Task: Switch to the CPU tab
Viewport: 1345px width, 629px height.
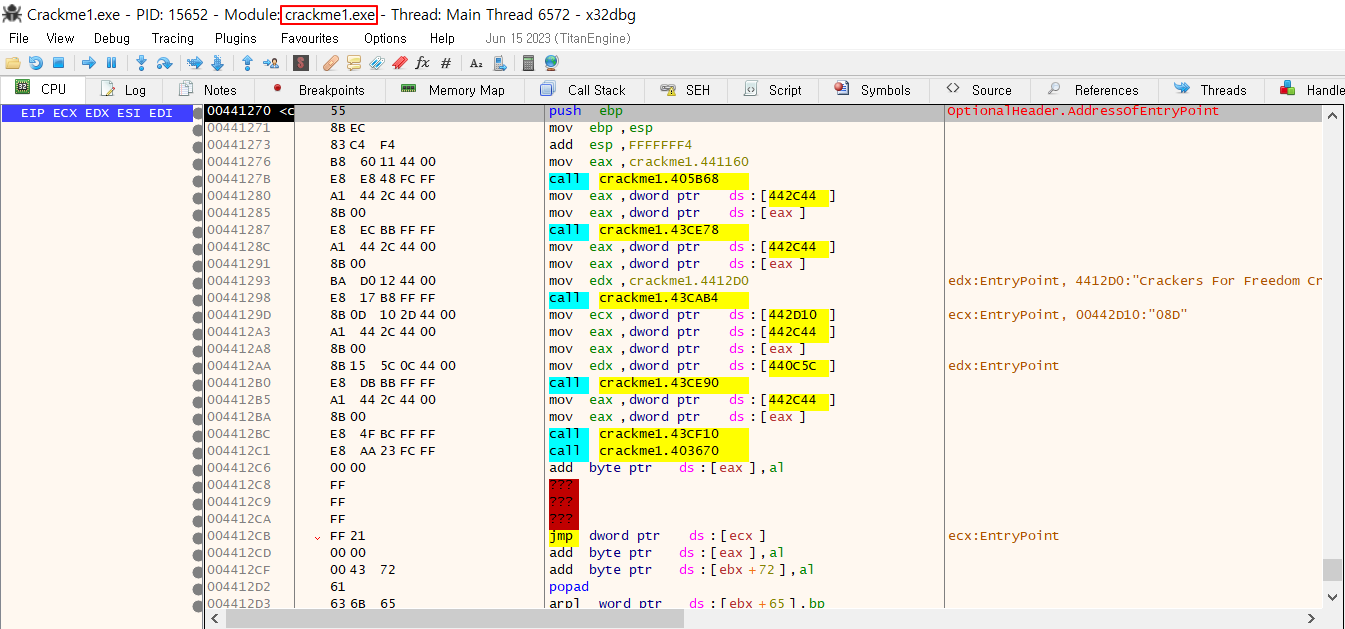Action: [x=41, y=89]
